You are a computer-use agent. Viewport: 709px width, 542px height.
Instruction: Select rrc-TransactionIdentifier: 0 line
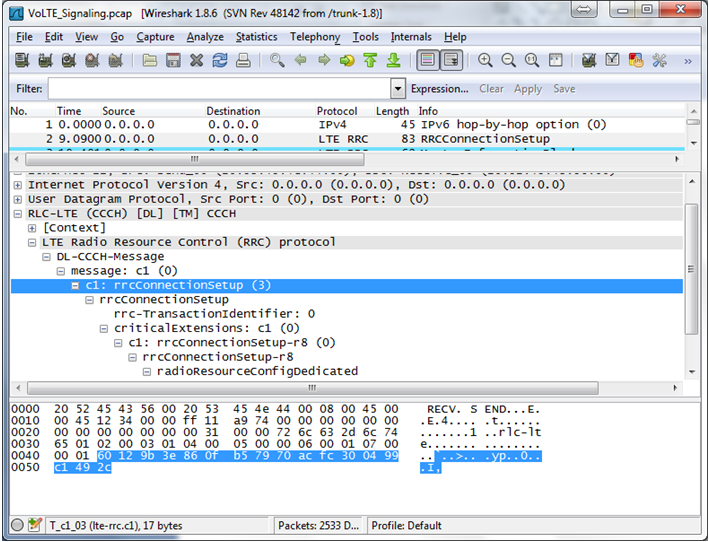coord(214,314)
